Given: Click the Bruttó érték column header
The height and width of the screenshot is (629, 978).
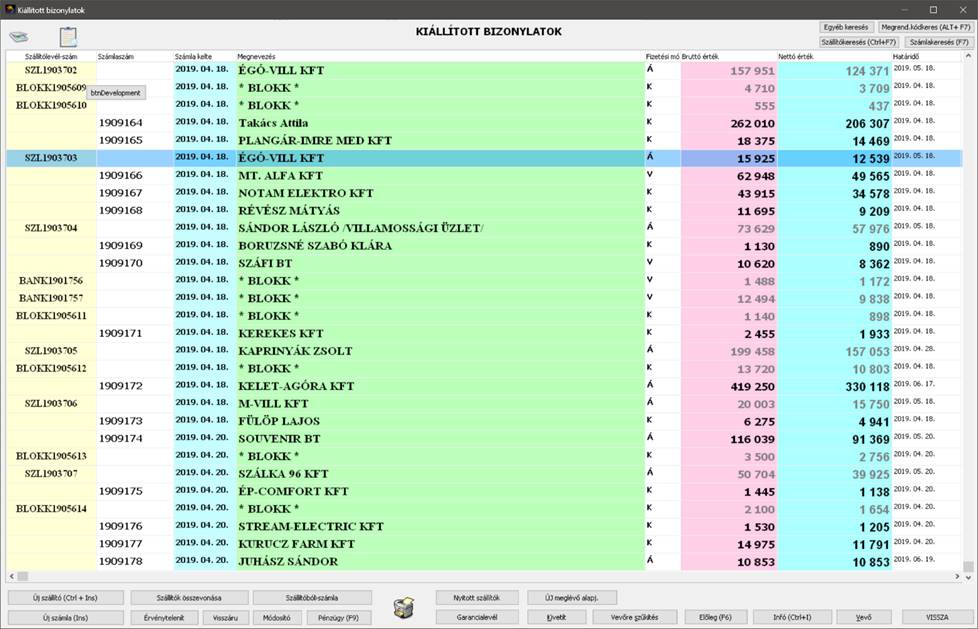Looking at the screenshot, I should [x=729, y=57].
